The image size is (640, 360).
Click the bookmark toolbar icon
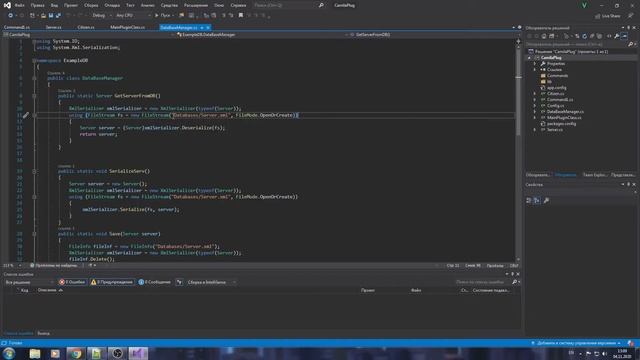coord(241,16)
